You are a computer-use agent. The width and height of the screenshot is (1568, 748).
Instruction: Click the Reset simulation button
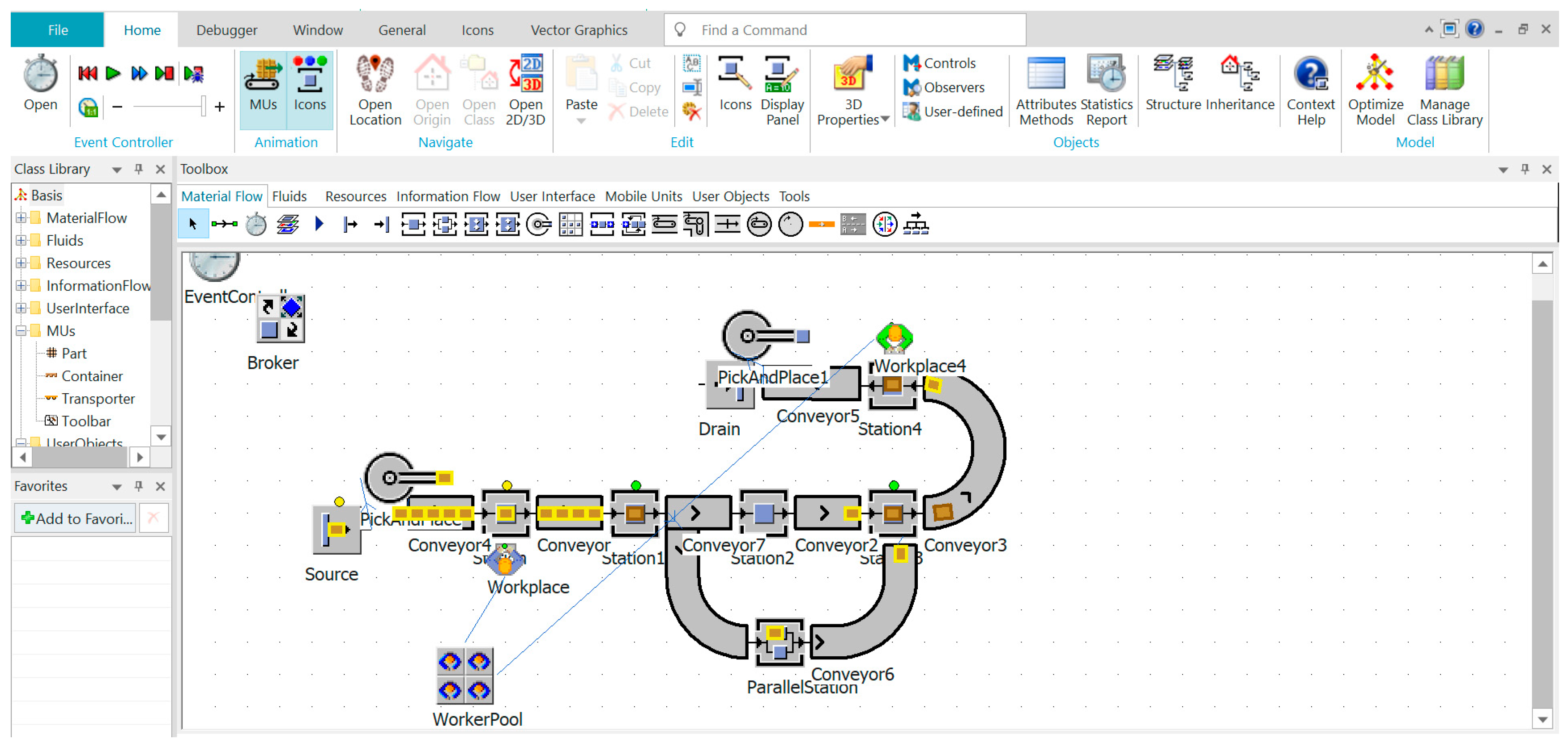point(87,74)
